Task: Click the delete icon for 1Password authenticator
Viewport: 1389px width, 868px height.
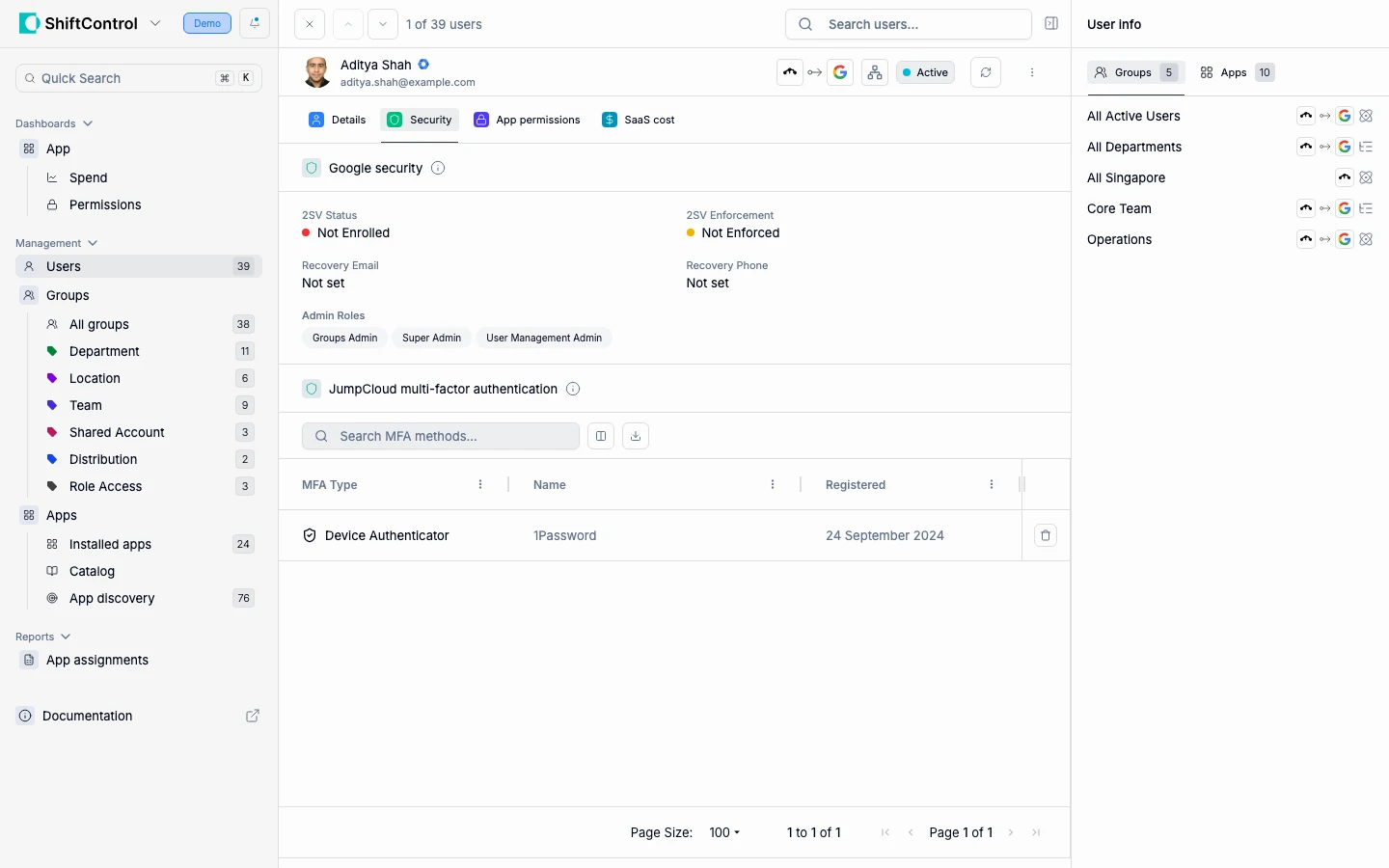Action: (1045, 535)
